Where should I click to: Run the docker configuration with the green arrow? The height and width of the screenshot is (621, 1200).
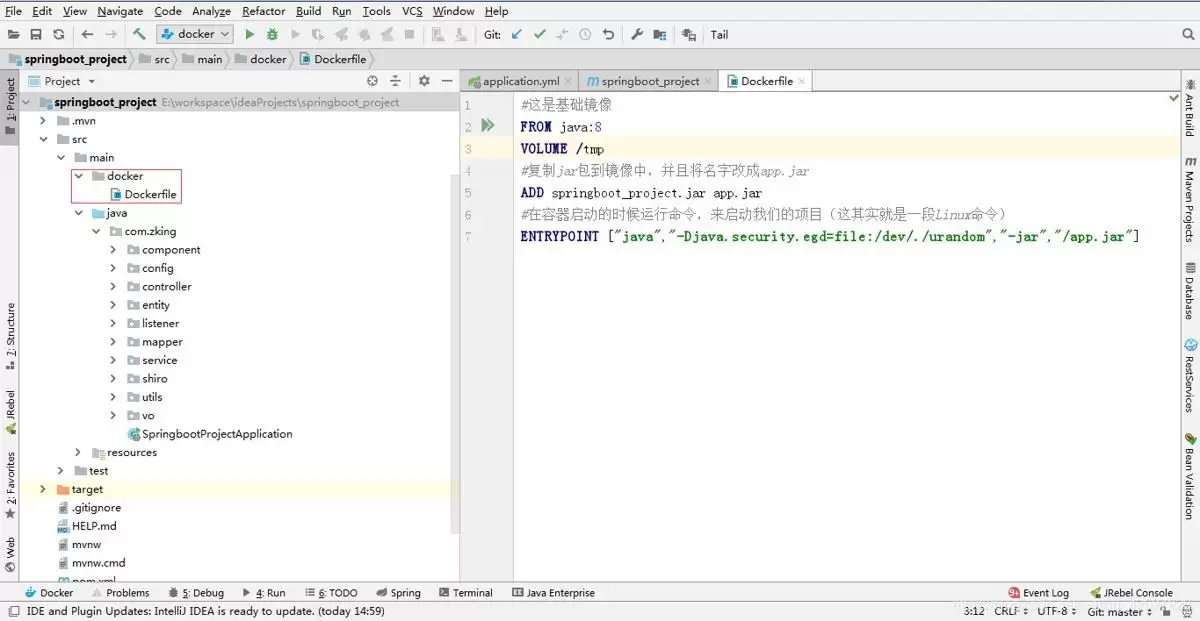[x=247, y=34]
